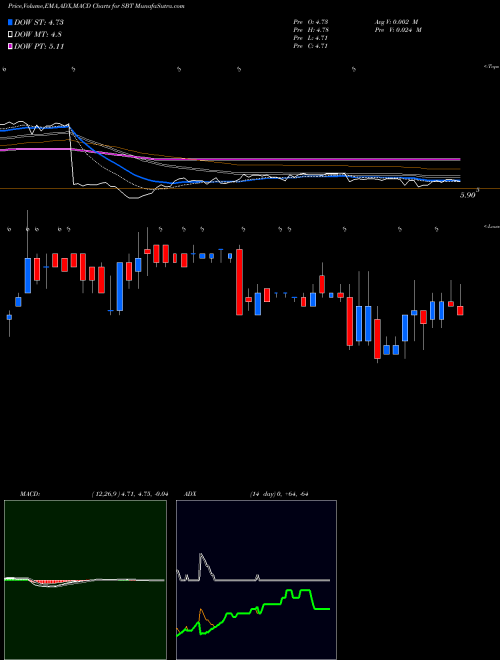
Task: Click the chart title mentioning MunafaSutra.com
Action: coord(96,6)
